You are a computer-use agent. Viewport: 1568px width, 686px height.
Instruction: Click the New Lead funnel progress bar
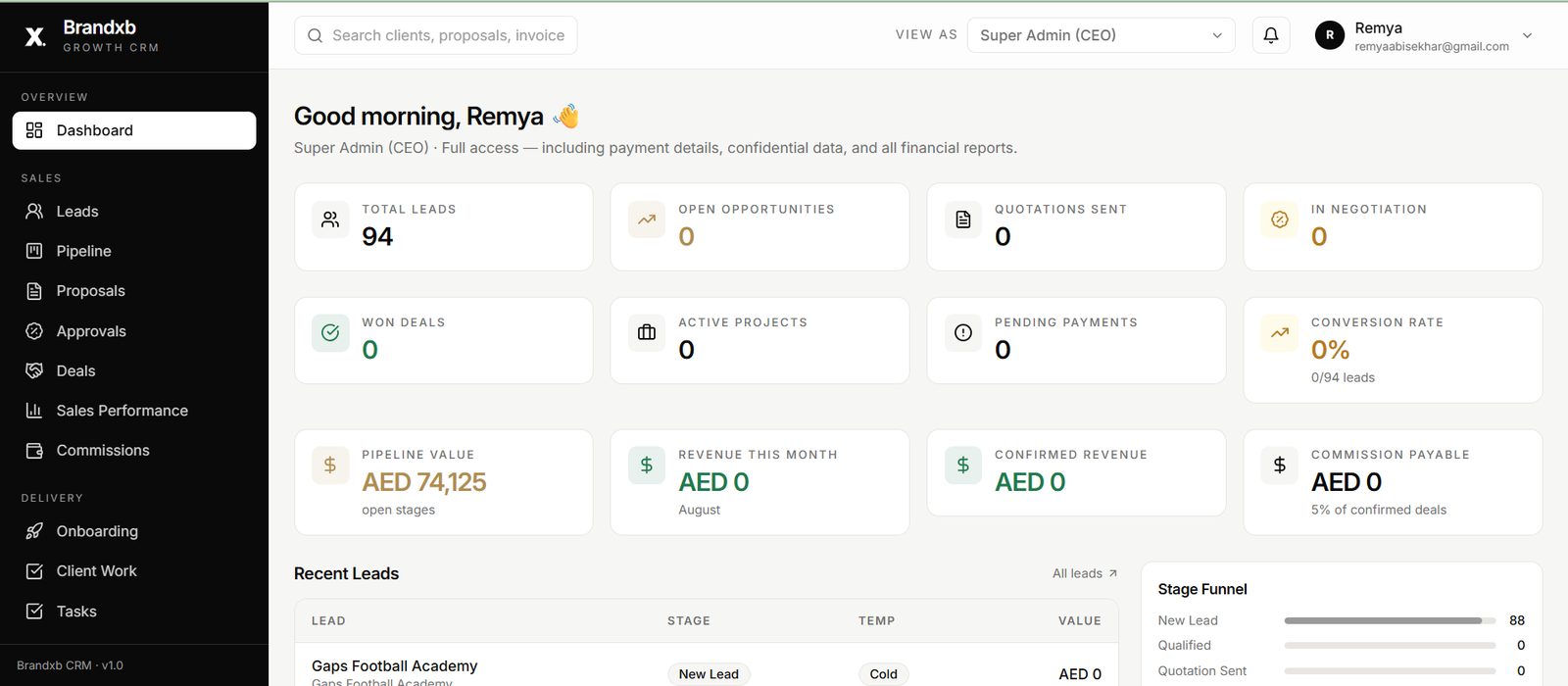pos(1390,620)
